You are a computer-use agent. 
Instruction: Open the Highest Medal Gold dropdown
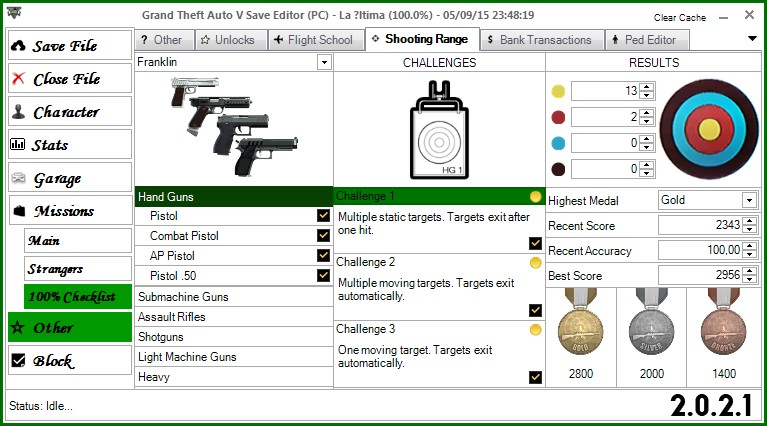point(749,200)
